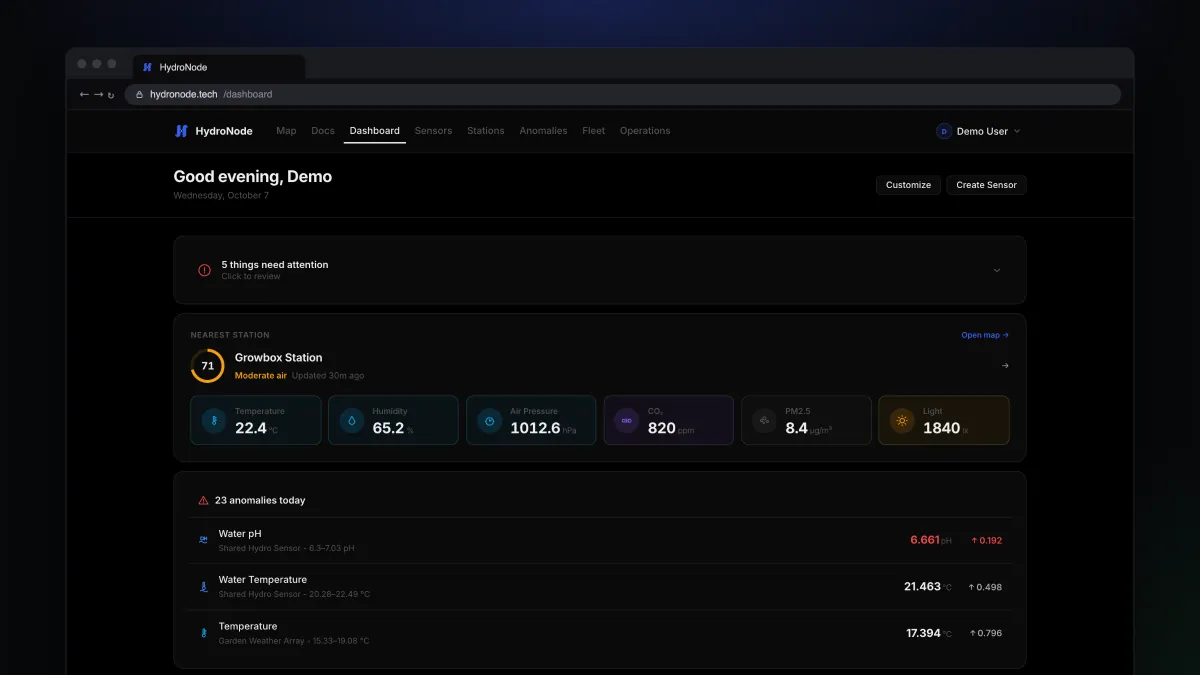Click the Light 1840 reading
This screenshot has width=1200, height=675.
[x=941, y=428]
